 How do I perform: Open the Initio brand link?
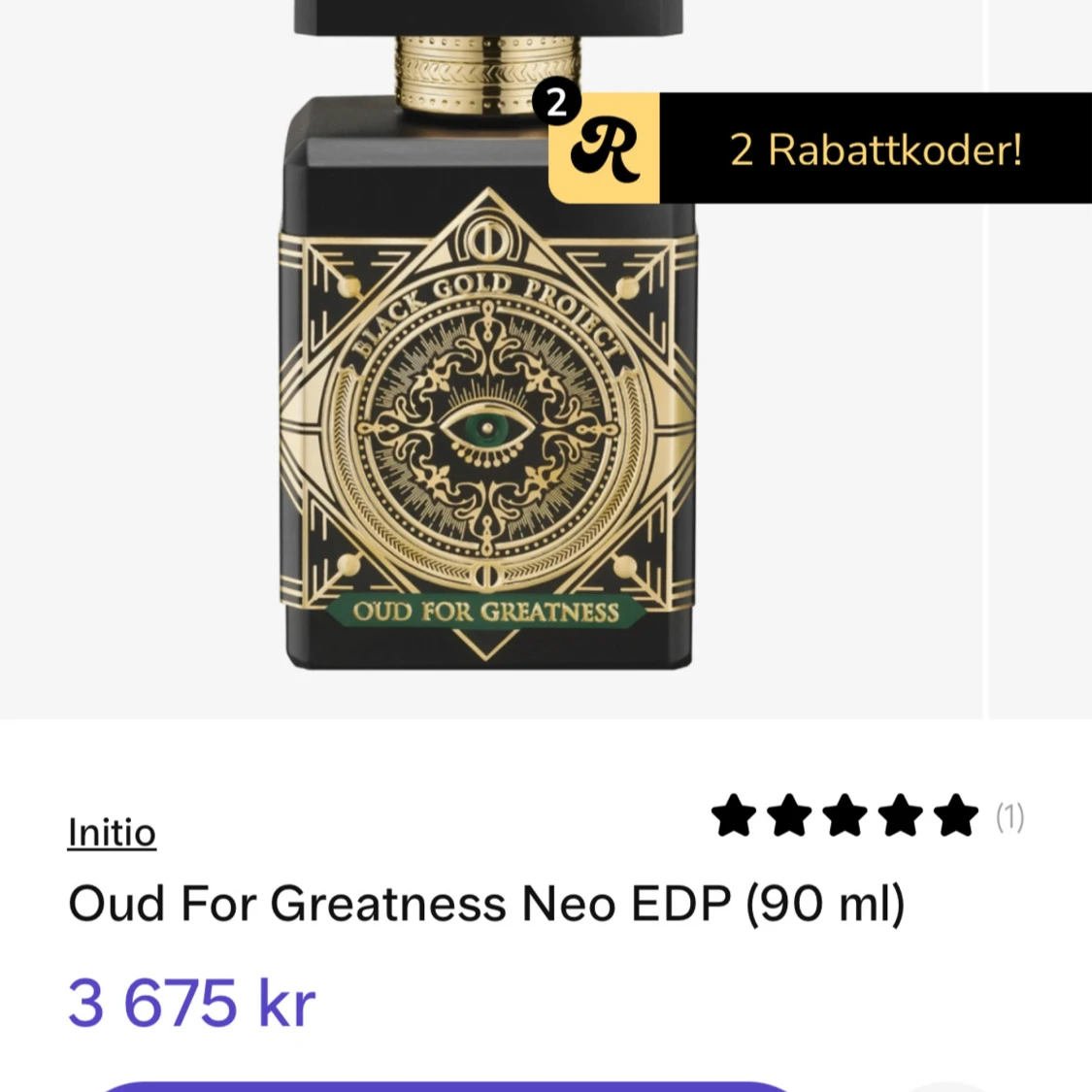click(112, 832)
